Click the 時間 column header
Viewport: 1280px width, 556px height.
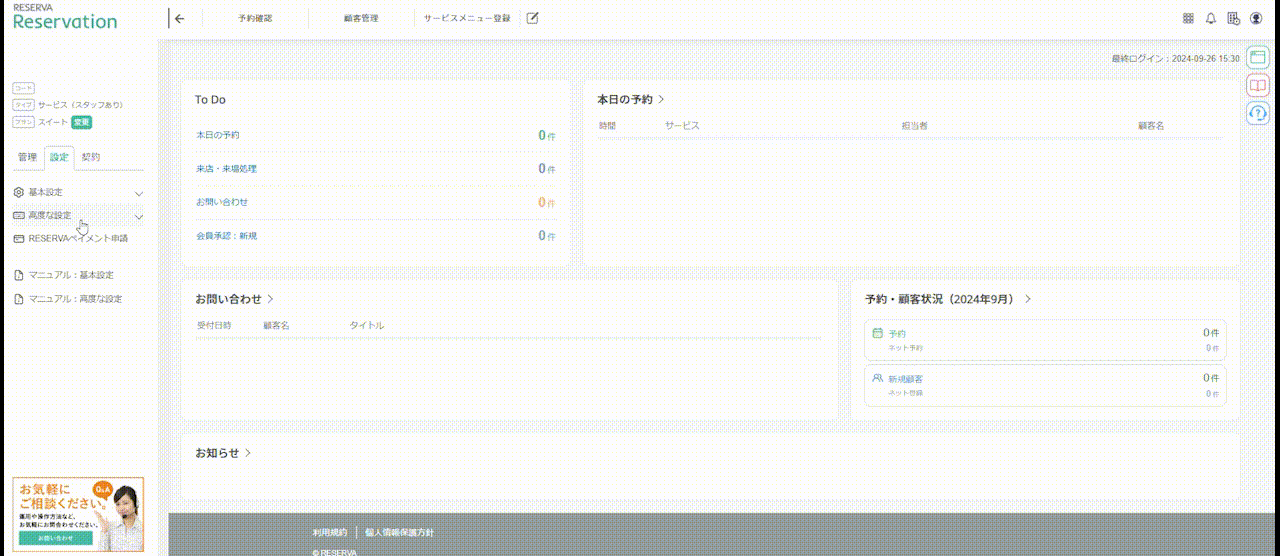(608, 126)
